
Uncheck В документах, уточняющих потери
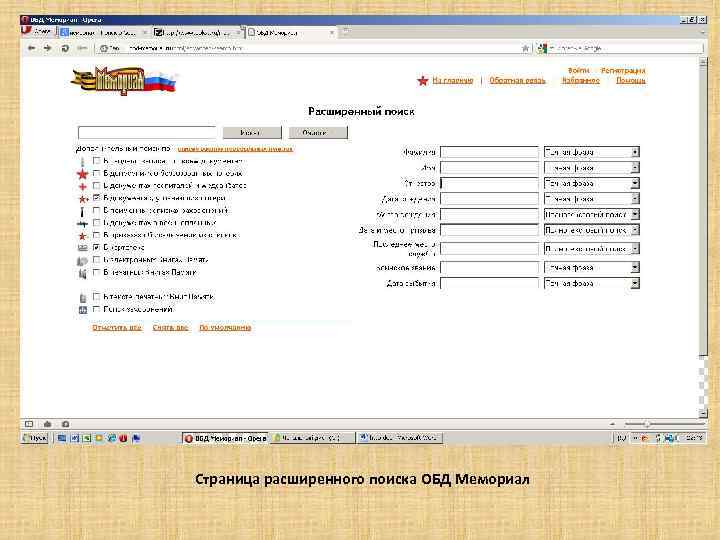point(96,198)
